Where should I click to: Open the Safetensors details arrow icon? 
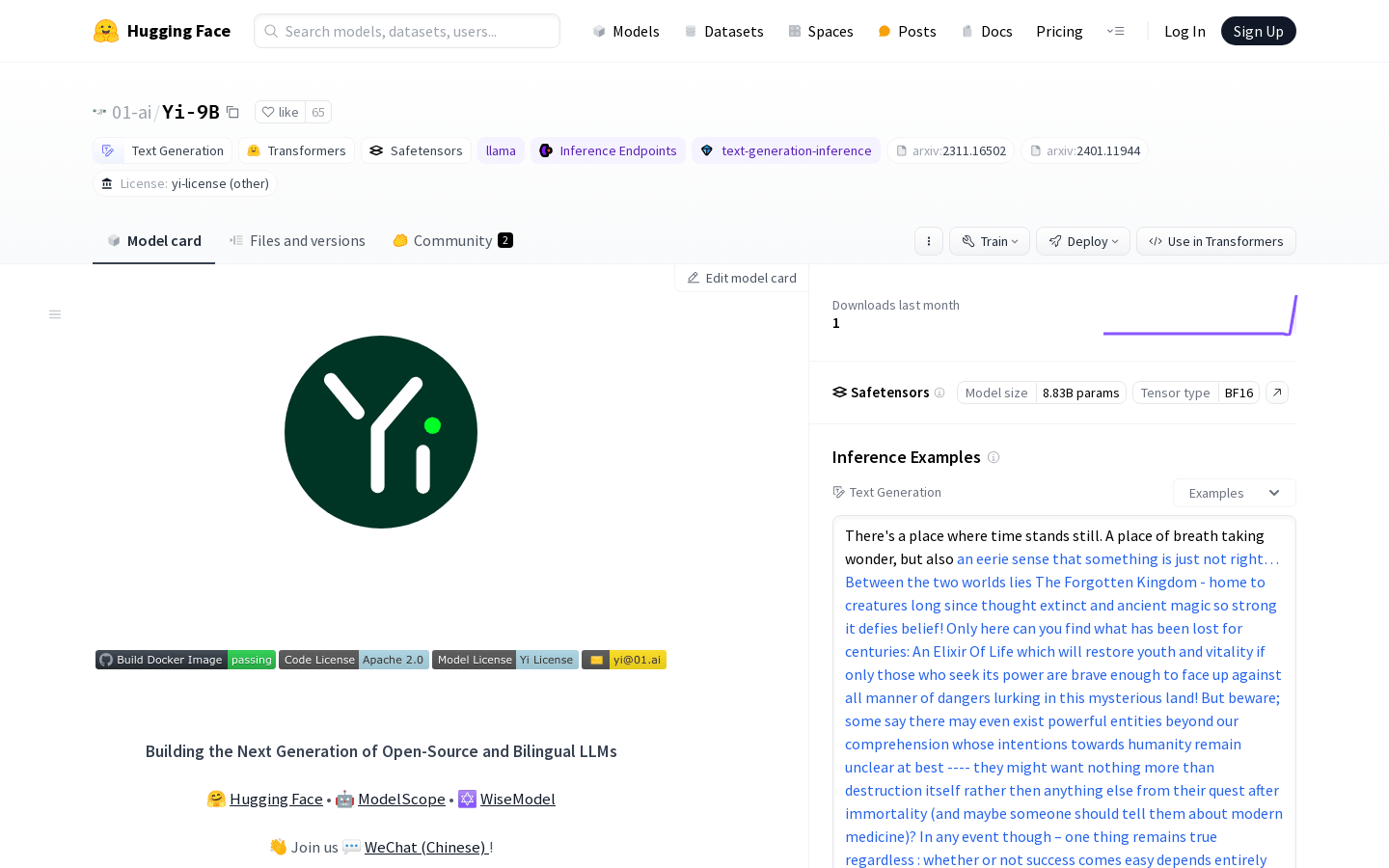[1277, 393]
